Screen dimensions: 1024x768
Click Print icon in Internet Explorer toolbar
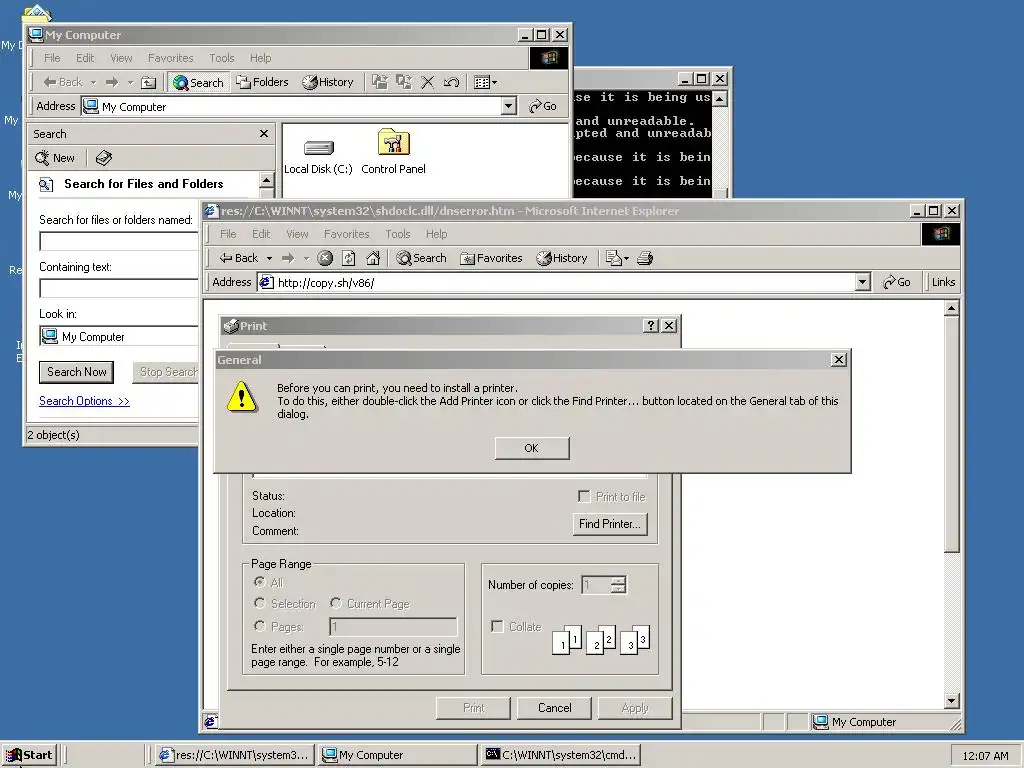645,258
